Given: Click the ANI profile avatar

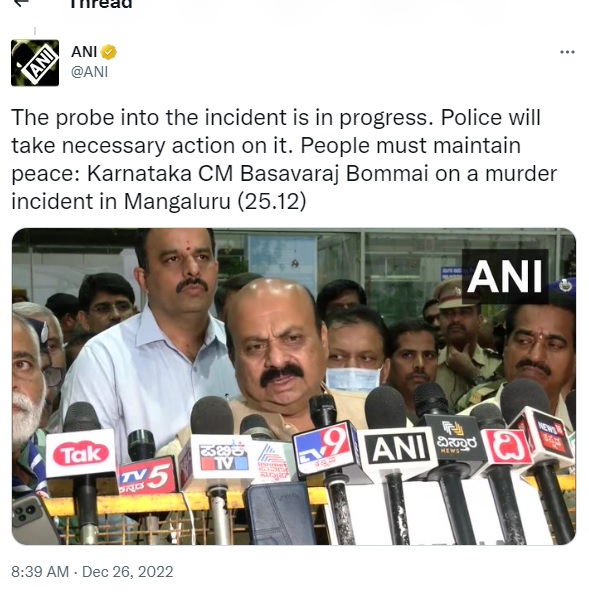Looking at the screenshot, I should click(35, 63).
